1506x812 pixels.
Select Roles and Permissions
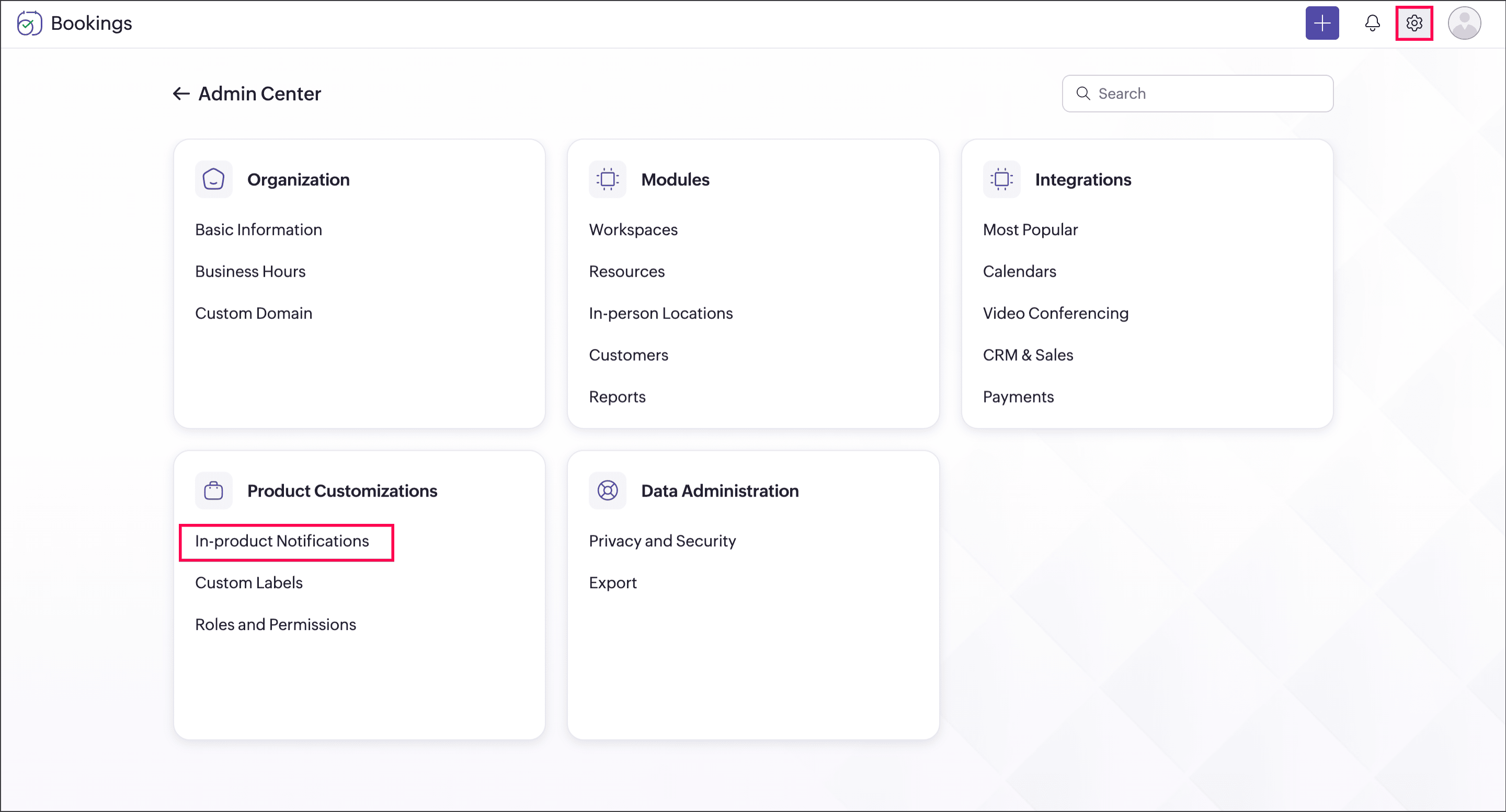click(276, 624)
